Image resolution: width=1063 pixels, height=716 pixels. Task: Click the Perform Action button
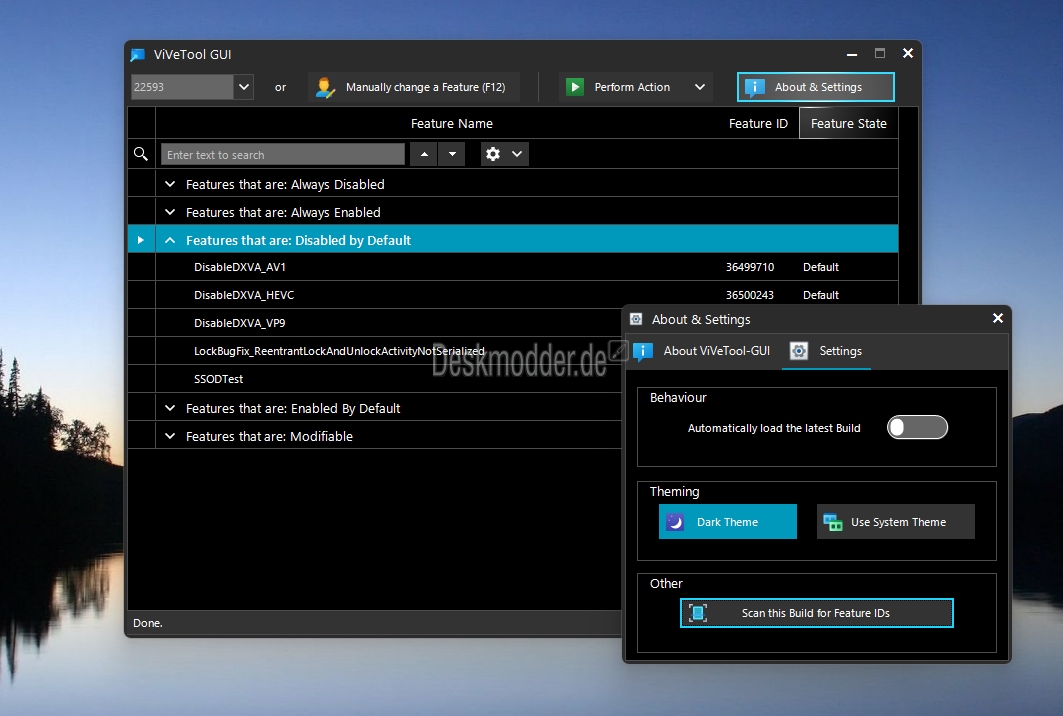624,87
